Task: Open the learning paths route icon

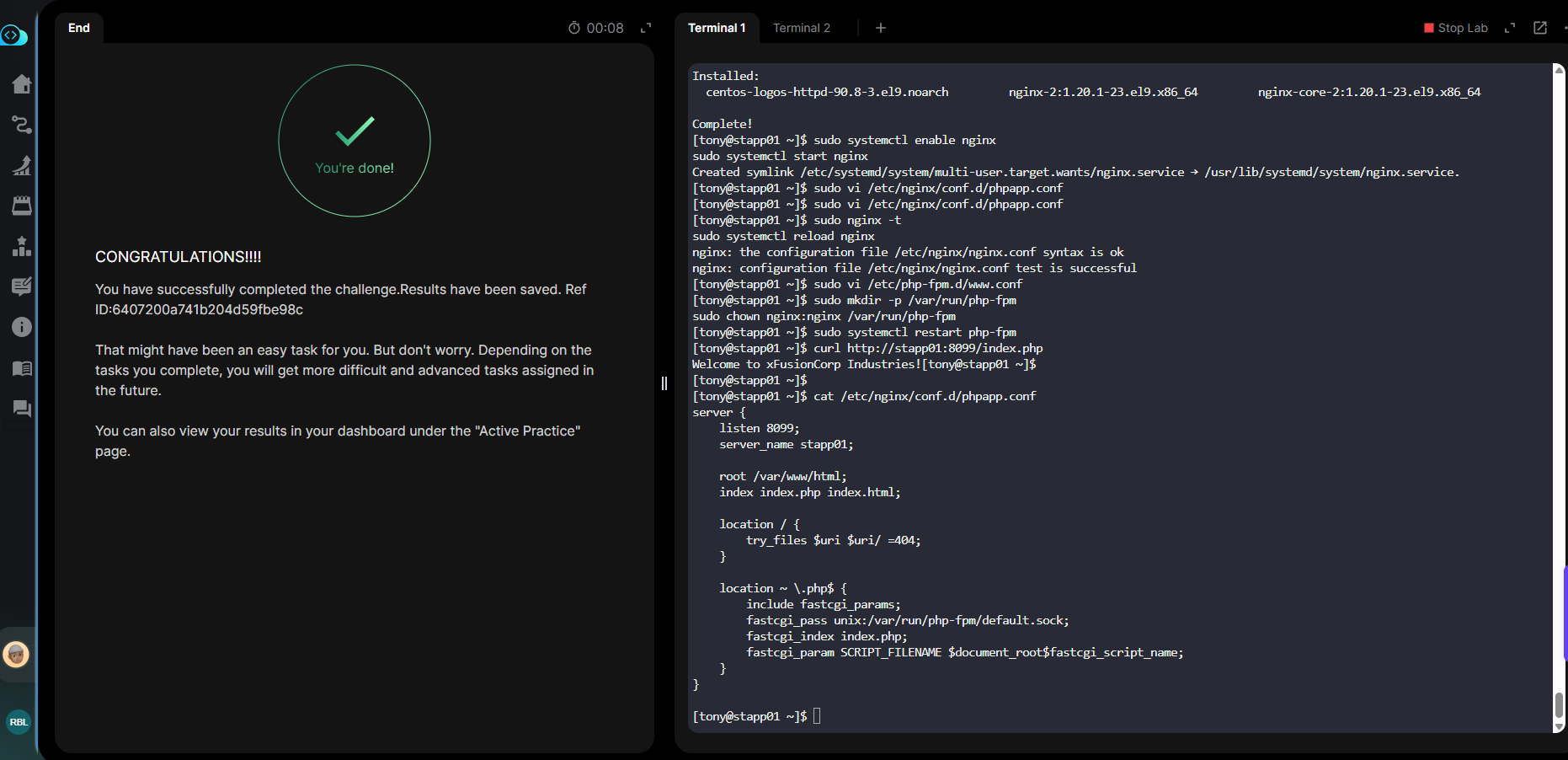Action: (x=22, y=125)
